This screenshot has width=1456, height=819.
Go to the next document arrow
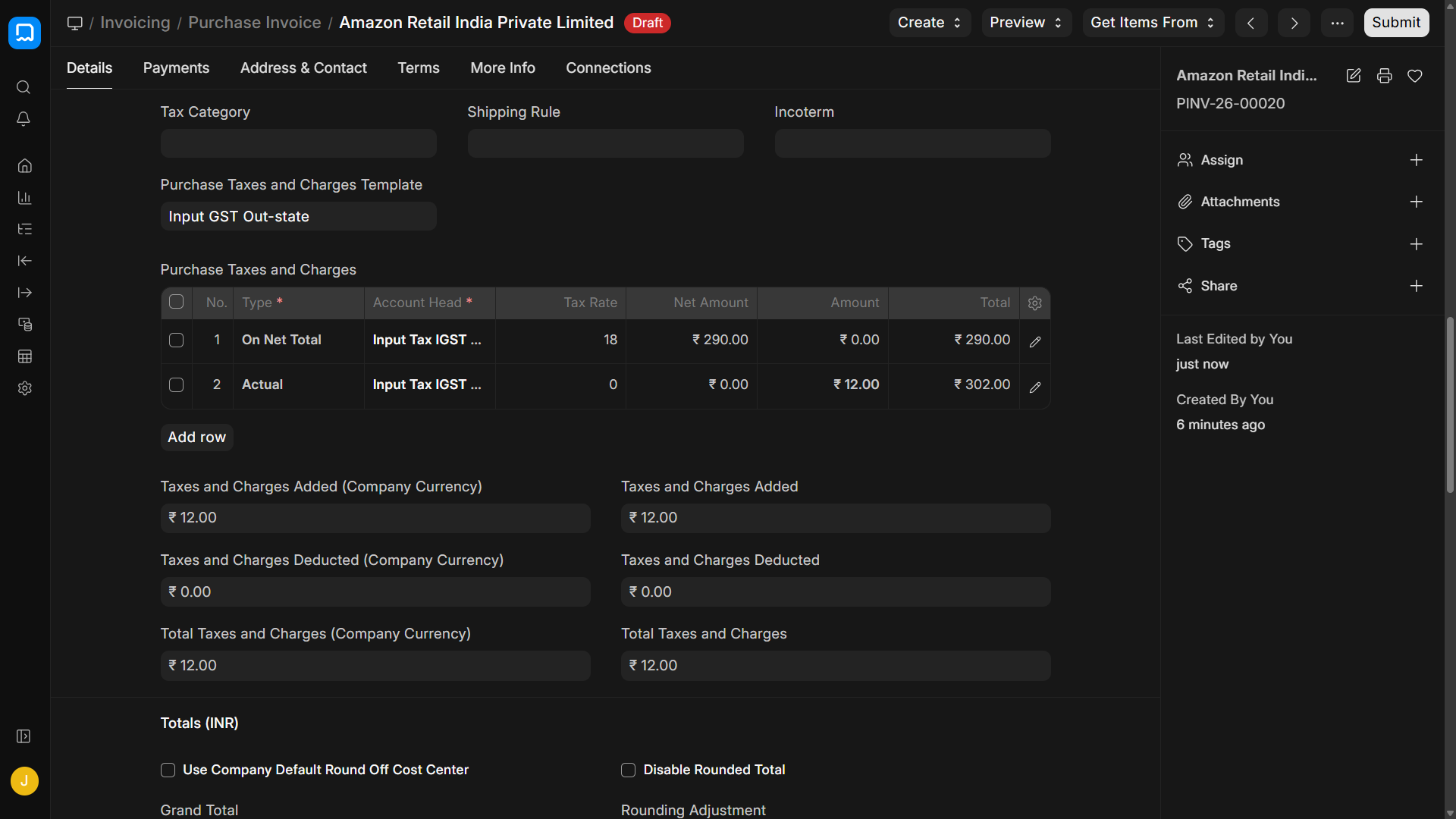click(1294, 23)
